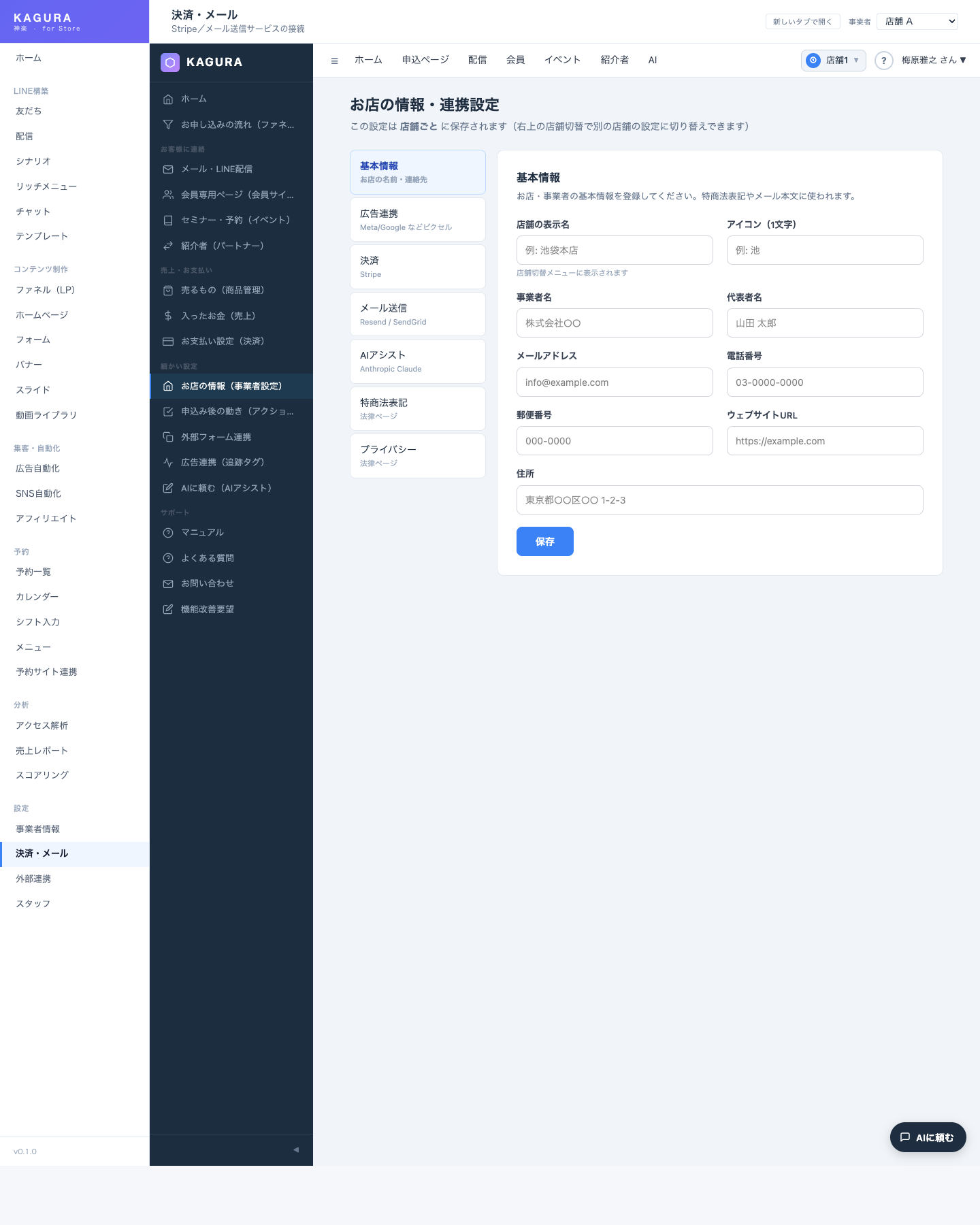980x1225 pixels.
Task: Switch to the メール送信 settings tab
Action: tap(417, 314)
